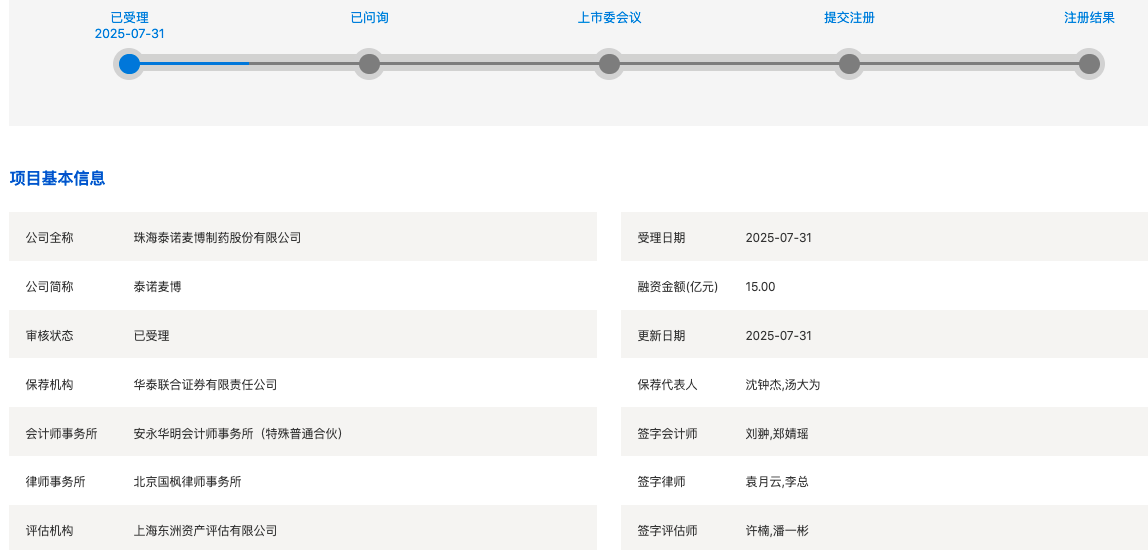Image resolution: width=1148 pixels, height=550 pixels.
Task: Click the 上市委会议 progress step circle
Action: coord(609,64)
